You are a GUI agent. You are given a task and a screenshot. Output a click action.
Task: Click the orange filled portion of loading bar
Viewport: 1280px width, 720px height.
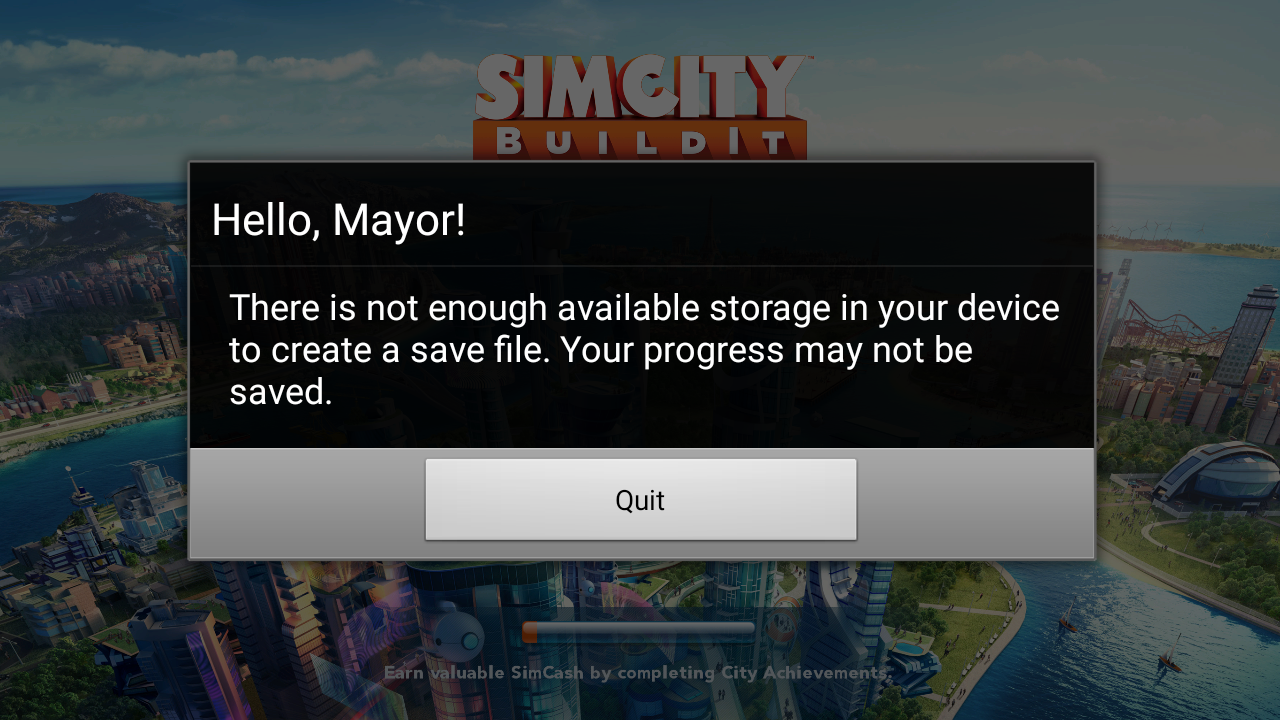(530, 632)
